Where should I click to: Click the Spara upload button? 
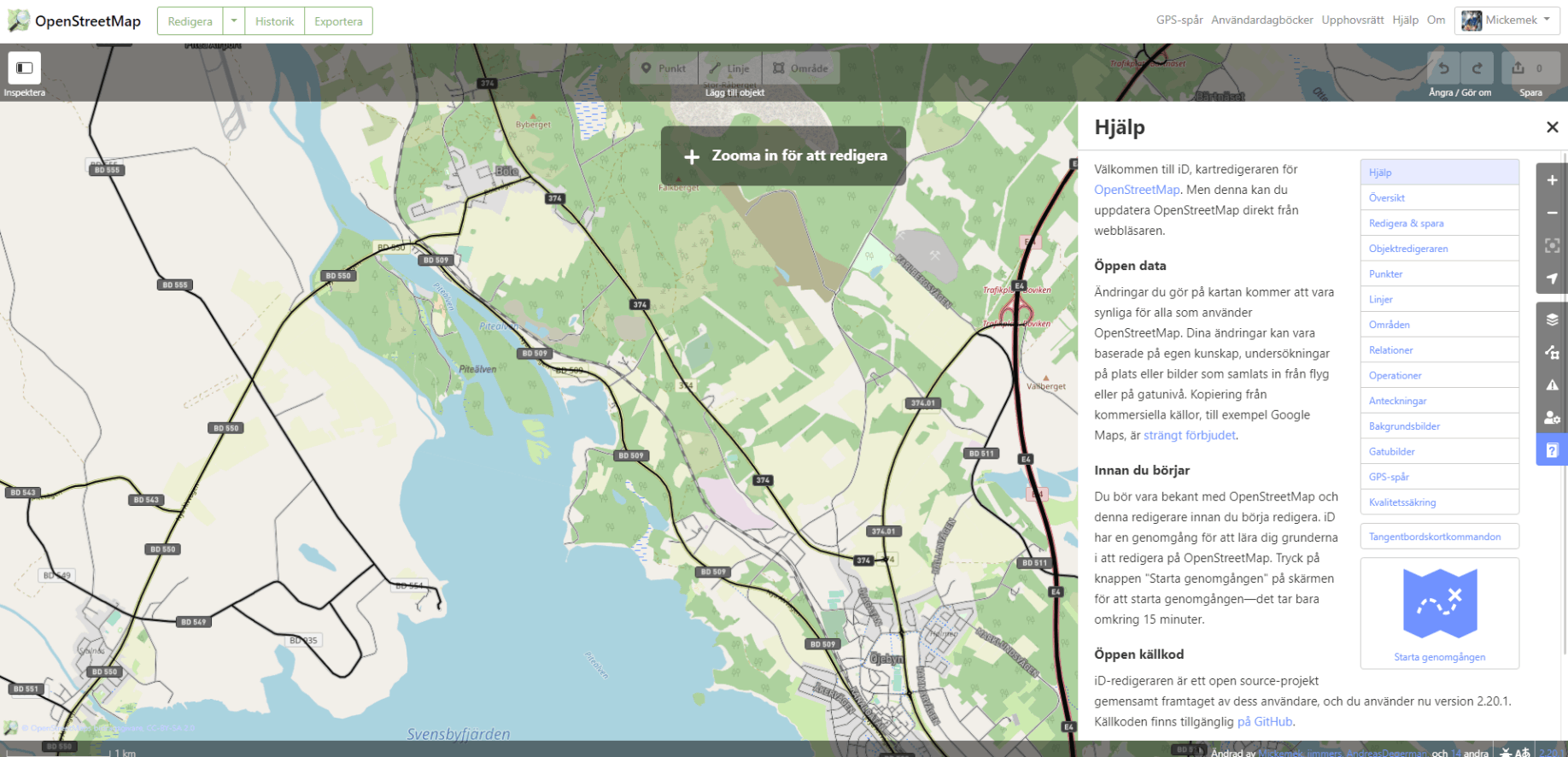pos(1530,68)
